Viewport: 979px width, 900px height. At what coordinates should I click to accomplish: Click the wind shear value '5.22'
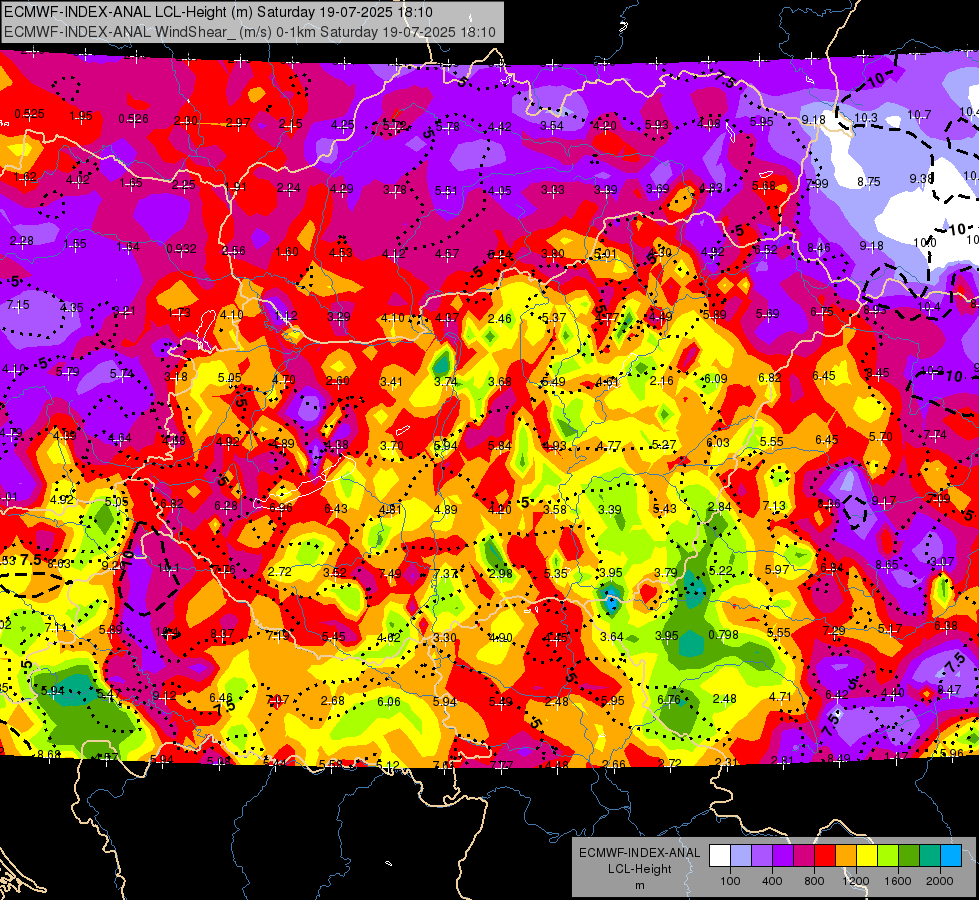point(721,570)
